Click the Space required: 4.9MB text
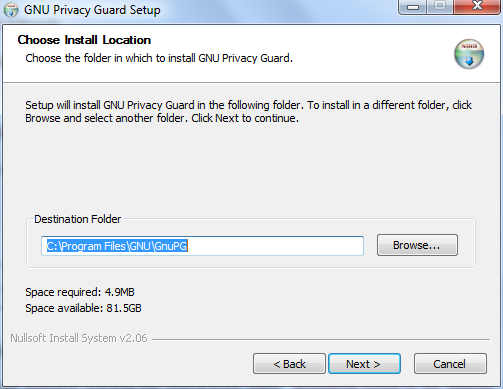The width and height of the screenshot is (503, 389). tap(80, 292)
